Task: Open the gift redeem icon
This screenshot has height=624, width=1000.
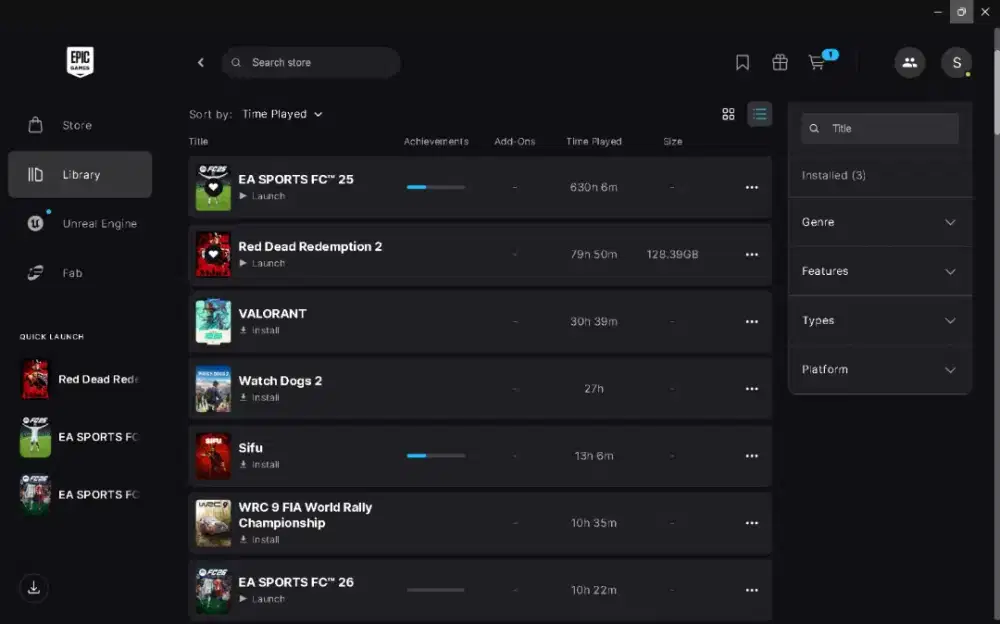Action: coord(779,63)
